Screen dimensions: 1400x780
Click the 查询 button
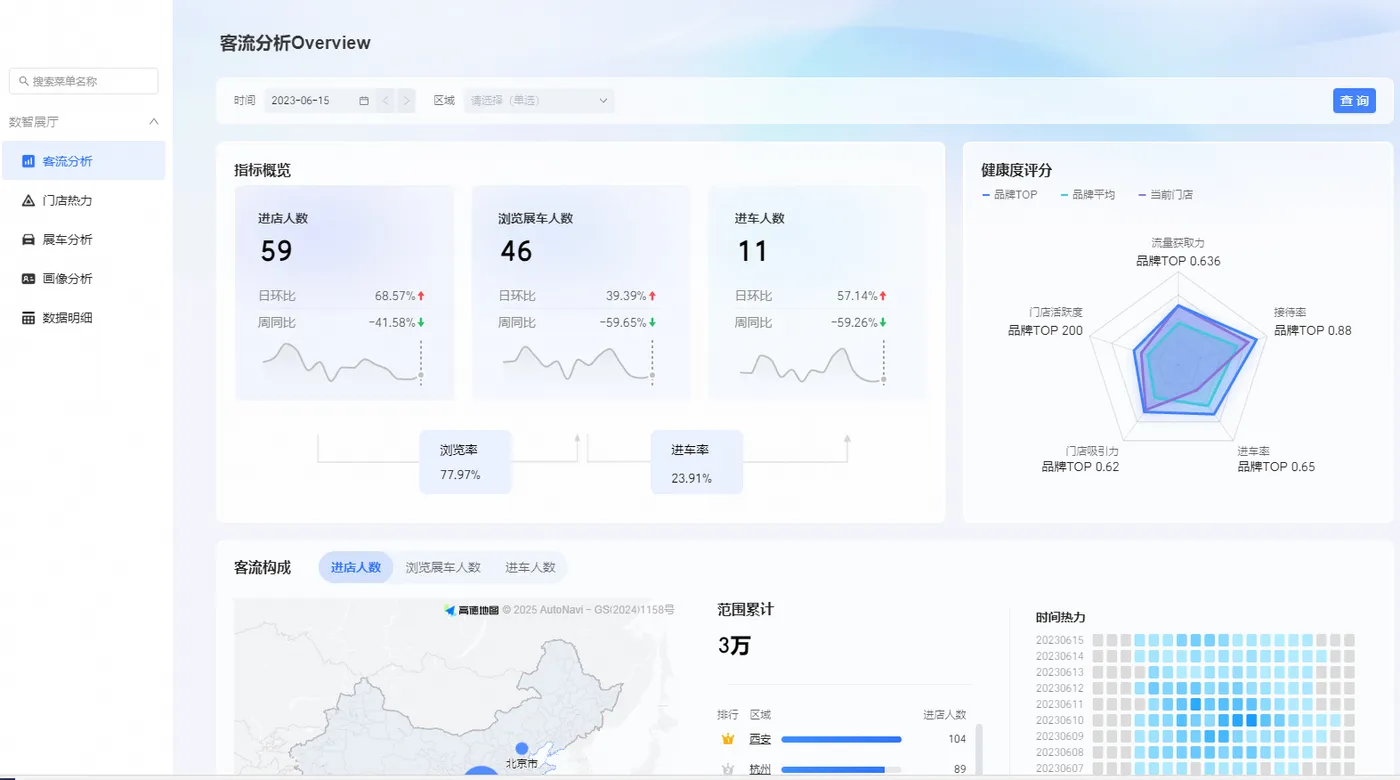click(x=1354, y=100)
